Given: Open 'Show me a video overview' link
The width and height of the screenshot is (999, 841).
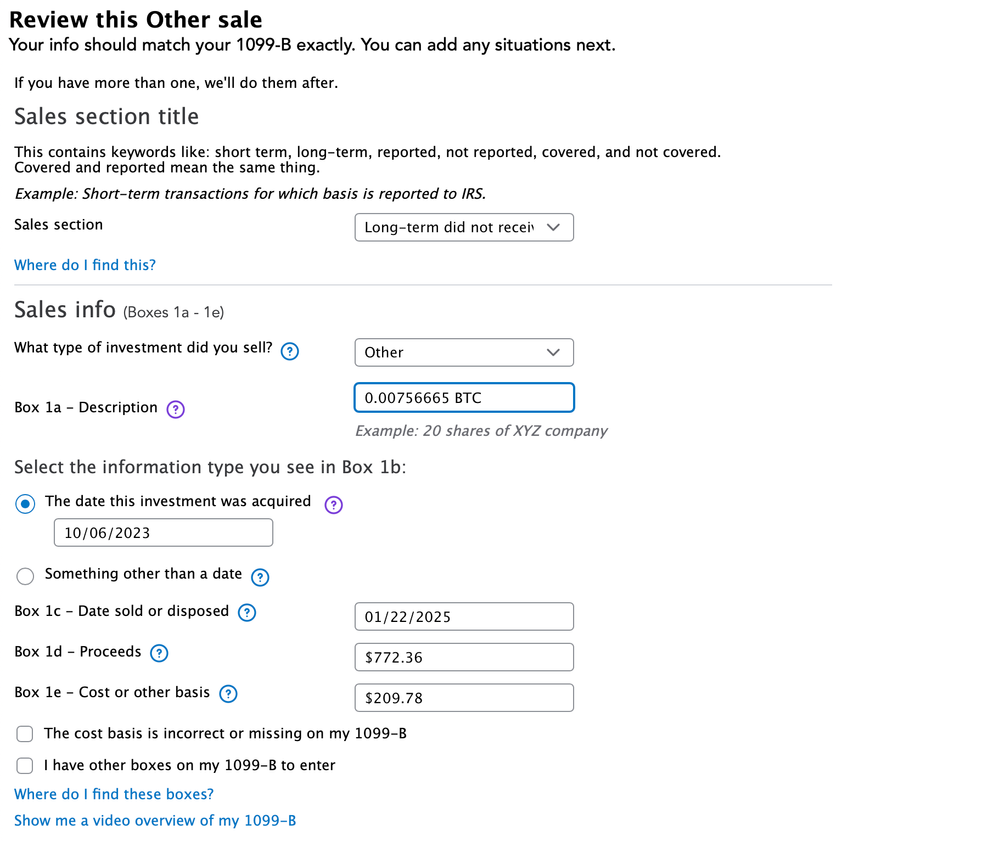Looking at the screenshot, I should coord(155,821).
